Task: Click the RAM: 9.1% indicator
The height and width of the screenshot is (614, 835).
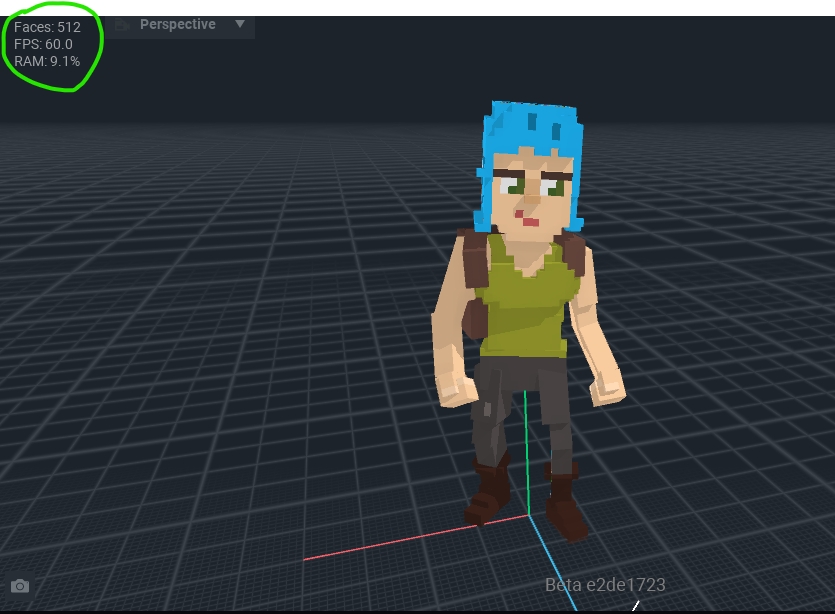Action: click(47, 61)
